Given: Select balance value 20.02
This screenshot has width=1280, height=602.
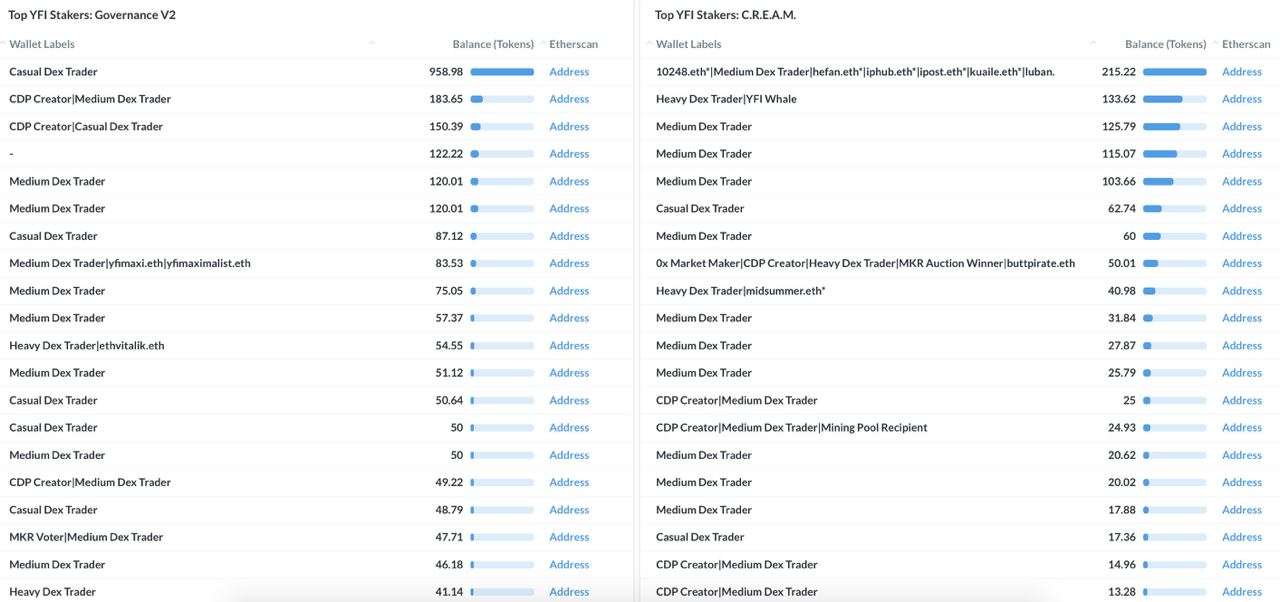Looking at the screenshot, I should coord(1122,482).
